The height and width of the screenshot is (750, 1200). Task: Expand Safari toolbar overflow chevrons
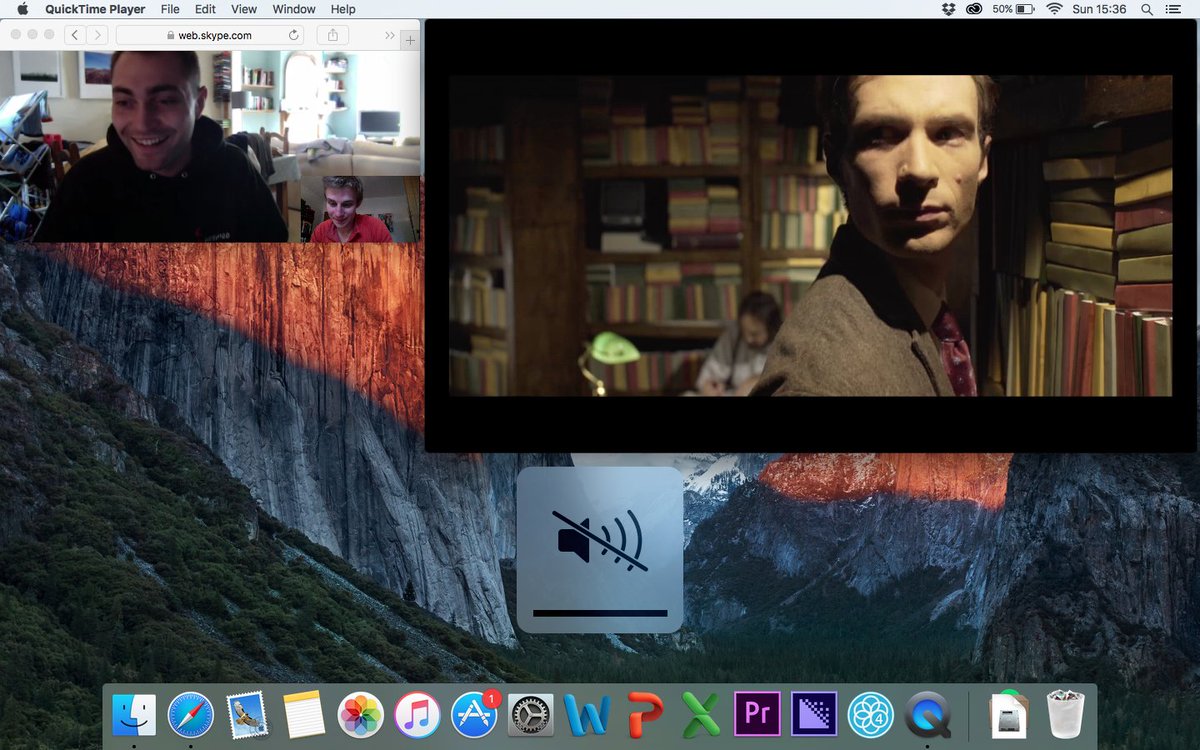pos(389,35)
